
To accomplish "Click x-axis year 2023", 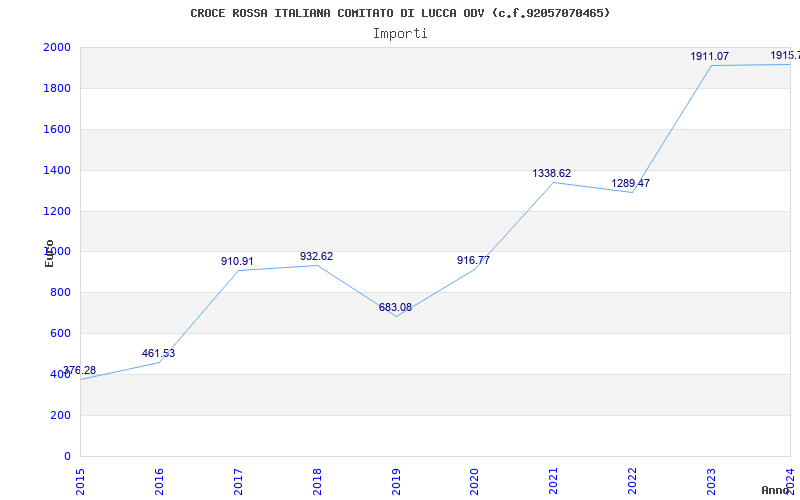I will [x=711, y=482].
